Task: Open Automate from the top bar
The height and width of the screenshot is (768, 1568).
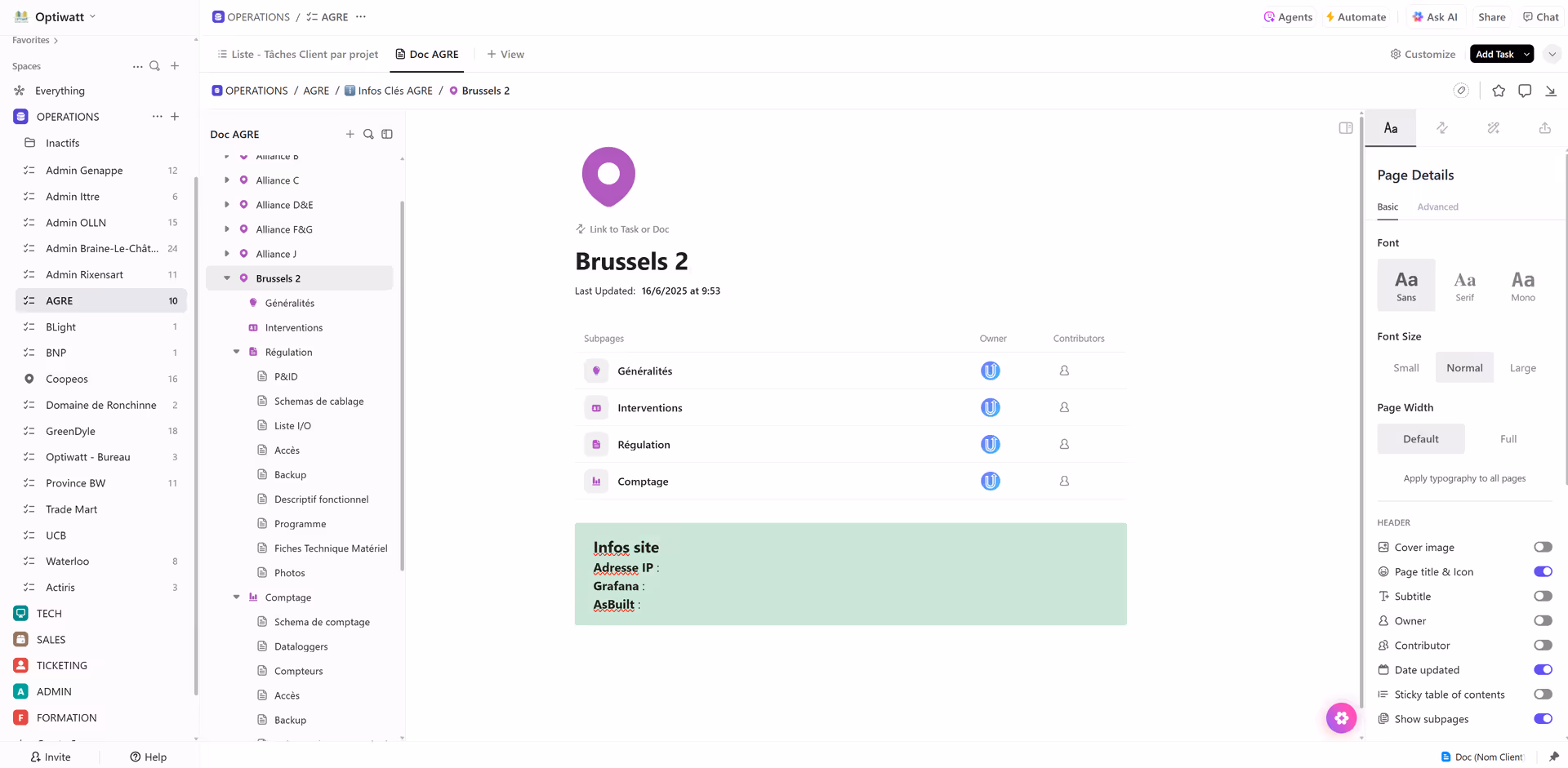Action: (x=1356, y=16)
